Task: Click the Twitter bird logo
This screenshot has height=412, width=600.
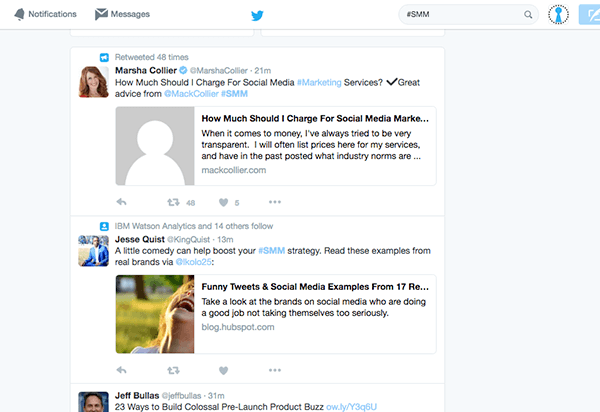Action: pyautogui.click(x=257, y=15)
